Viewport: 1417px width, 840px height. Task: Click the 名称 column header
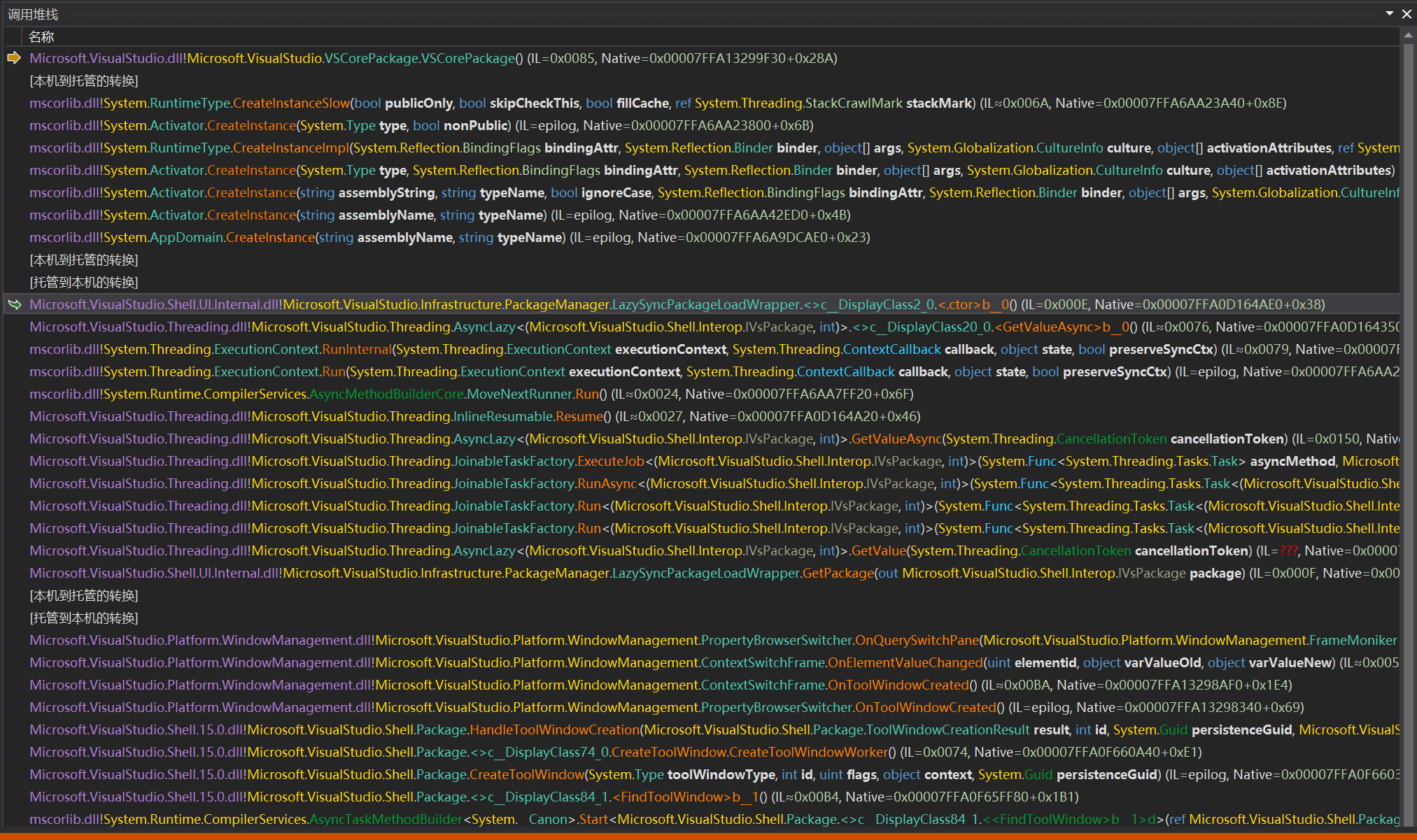41,36
